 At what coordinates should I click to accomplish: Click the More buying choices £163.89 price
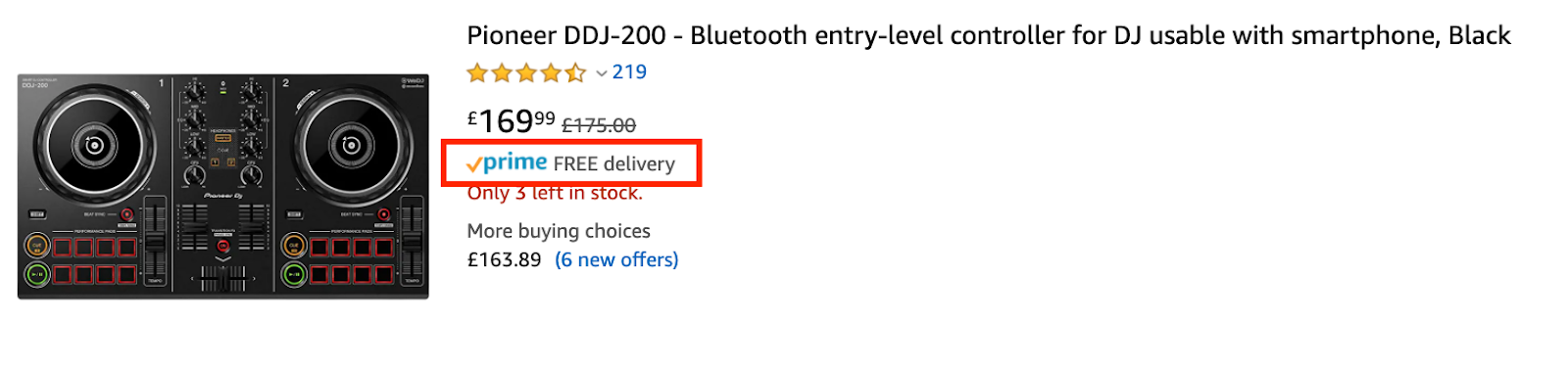click(x=504, y=260)
